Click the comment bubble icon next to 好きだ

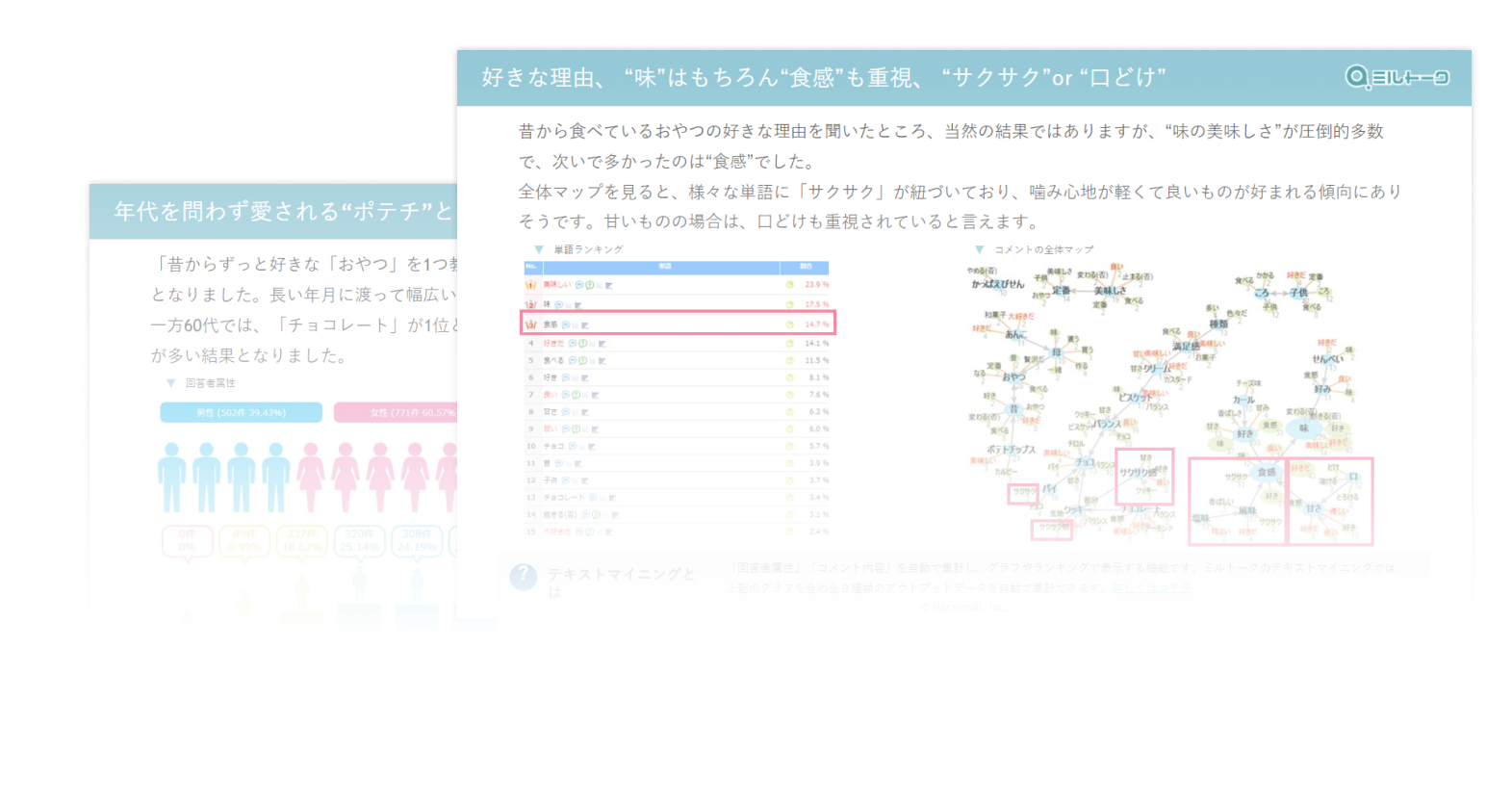click(x=573, y=343)
